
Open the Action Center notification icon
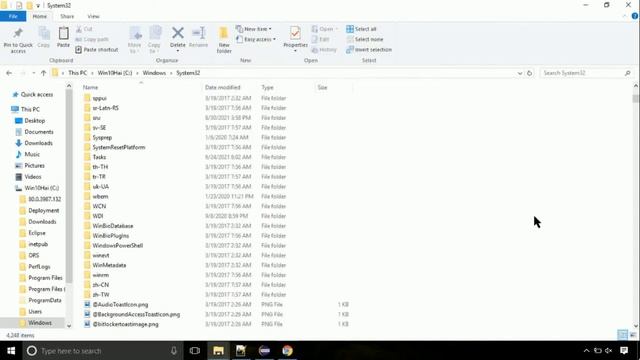point(624,351)
